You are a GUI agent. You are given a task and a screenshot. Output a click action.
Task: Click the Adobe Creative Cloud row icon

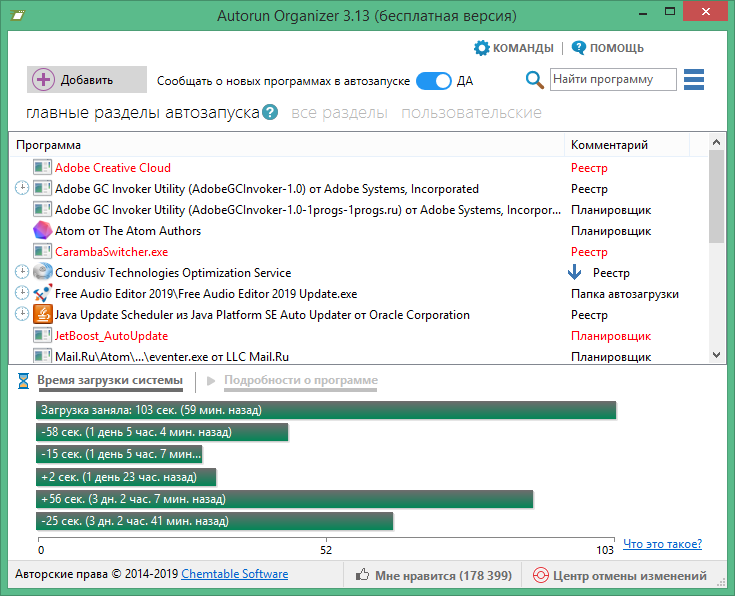coord(42,167)
